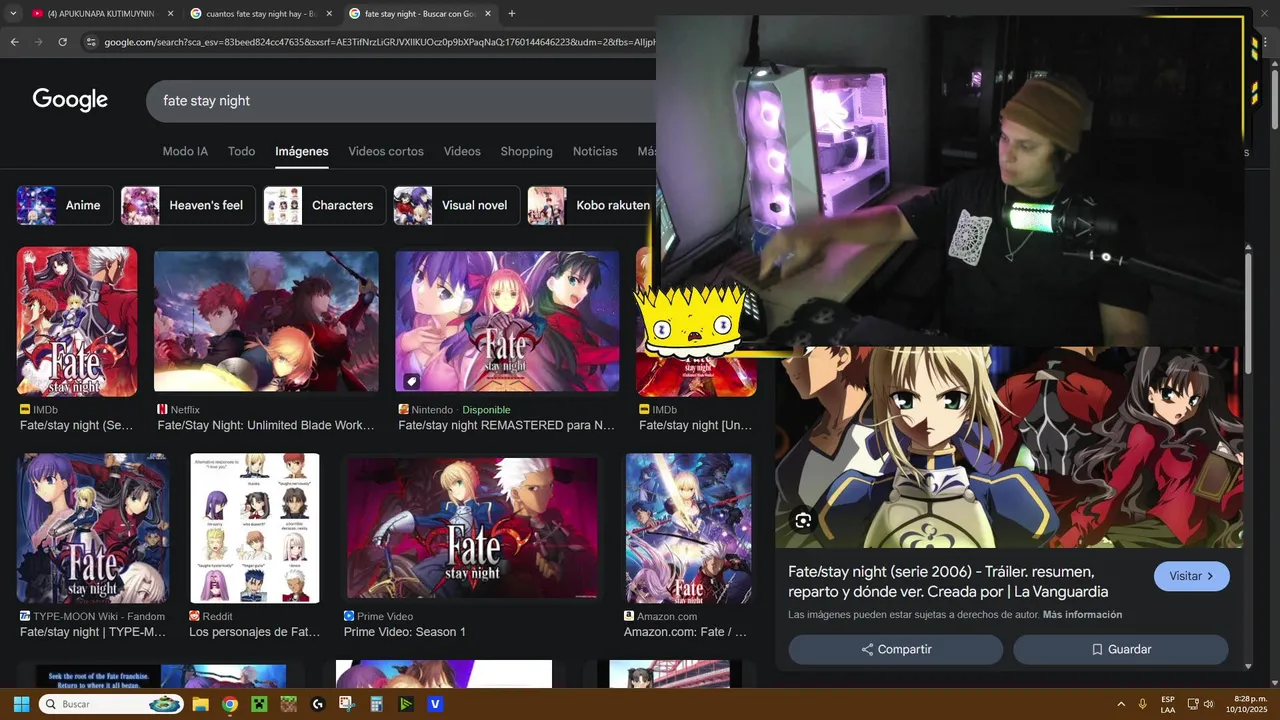This screenshot has height=720, width=1280.
Task: Open a new browser tab
Action: 512,14
